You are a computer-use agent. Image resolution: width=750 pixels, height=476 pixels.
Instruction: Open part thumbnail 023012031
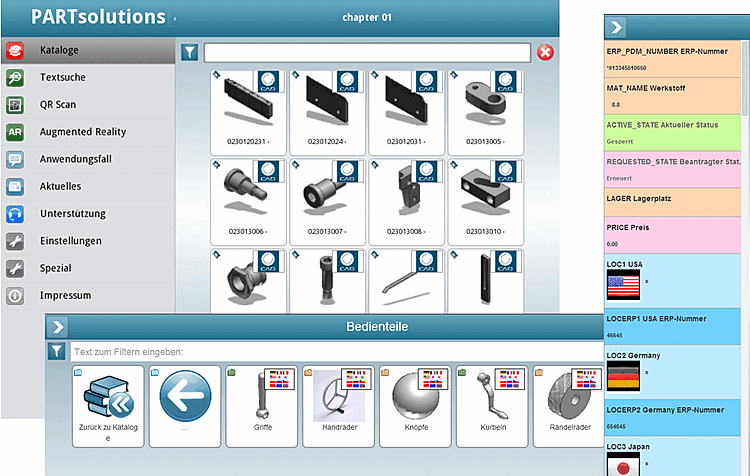[x=407, y=112]
